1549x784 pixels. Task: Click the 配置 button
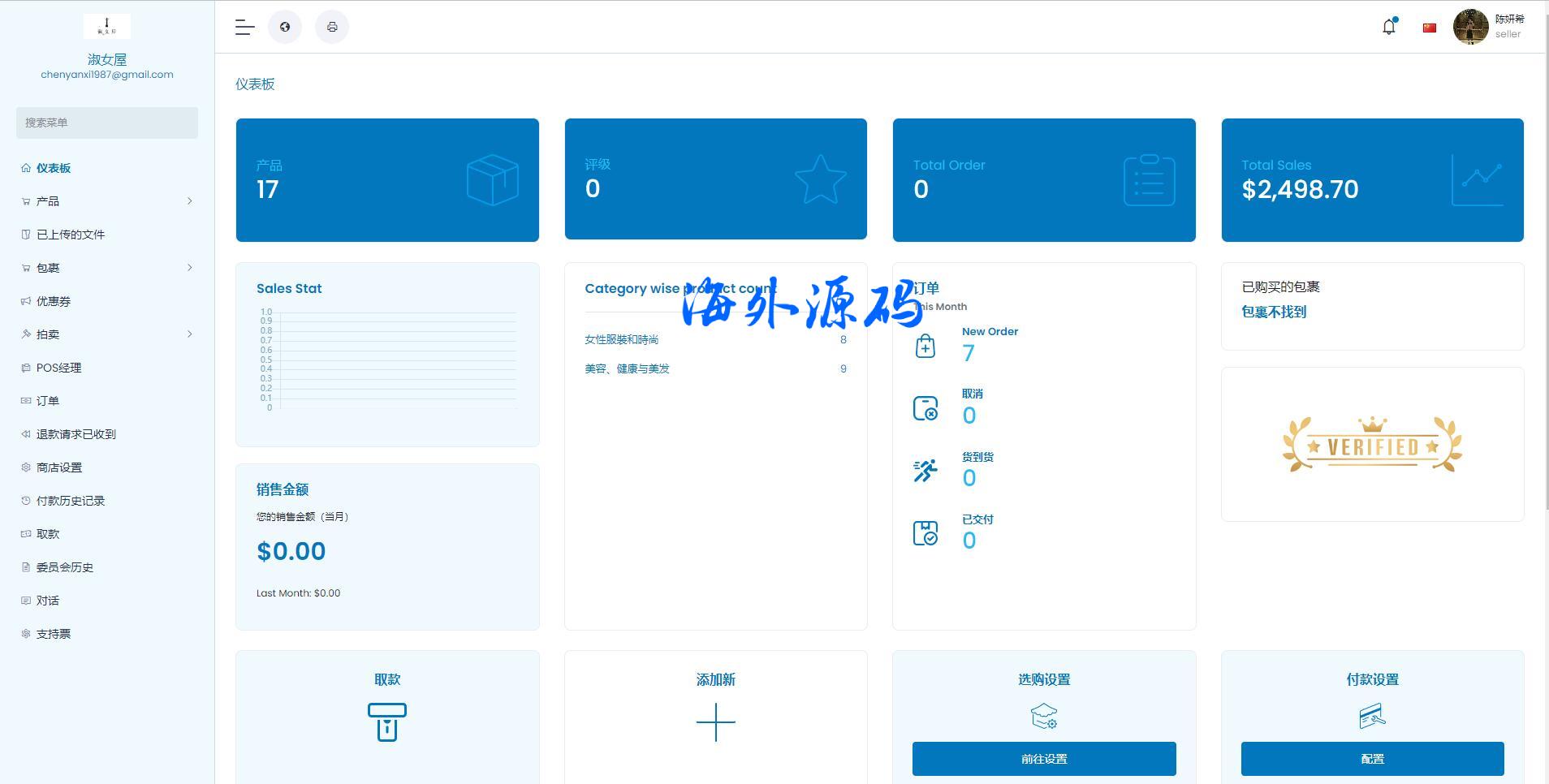(1372, 759)
